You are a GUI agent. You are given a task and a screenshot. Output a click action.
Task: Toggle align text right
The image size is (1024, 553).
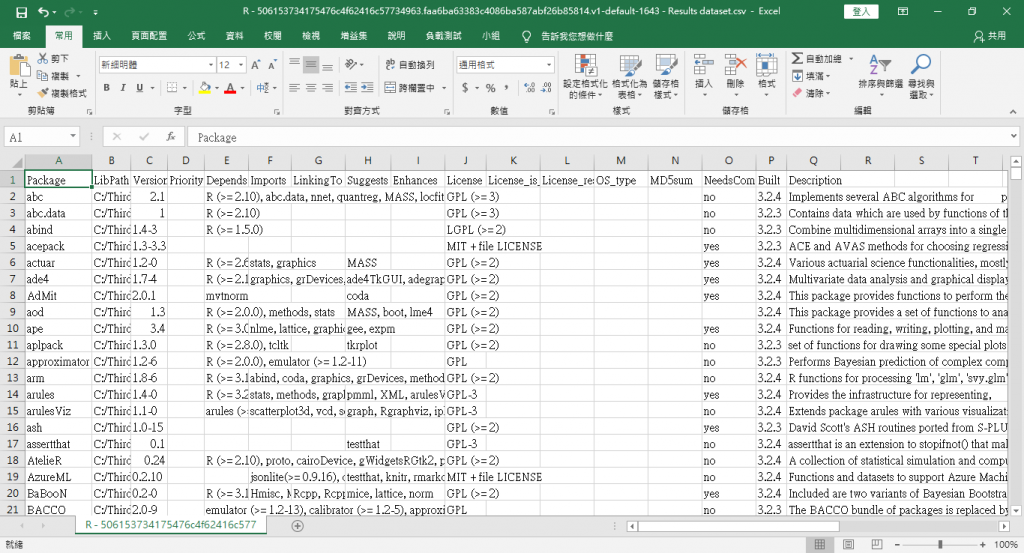(x=327, y=87)
